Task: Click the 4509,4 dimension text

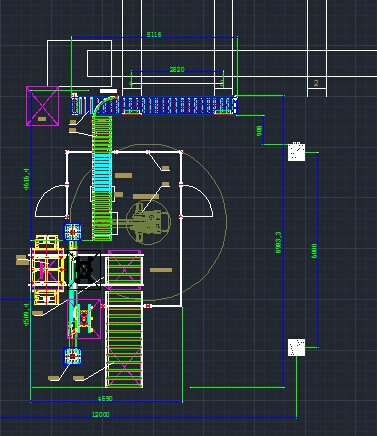Action: (x=27, y=315)
